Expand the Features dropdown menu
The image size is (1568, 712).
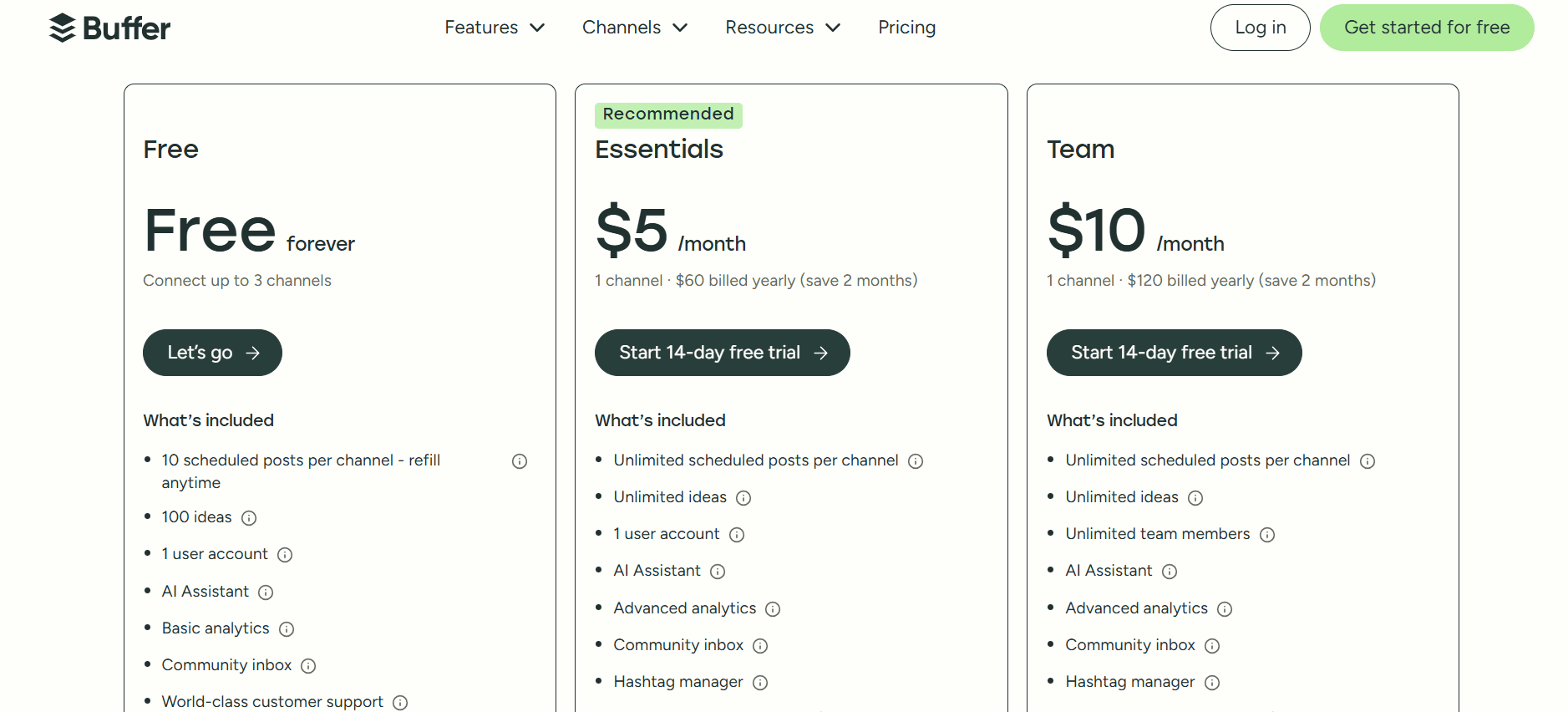point(495,28)
